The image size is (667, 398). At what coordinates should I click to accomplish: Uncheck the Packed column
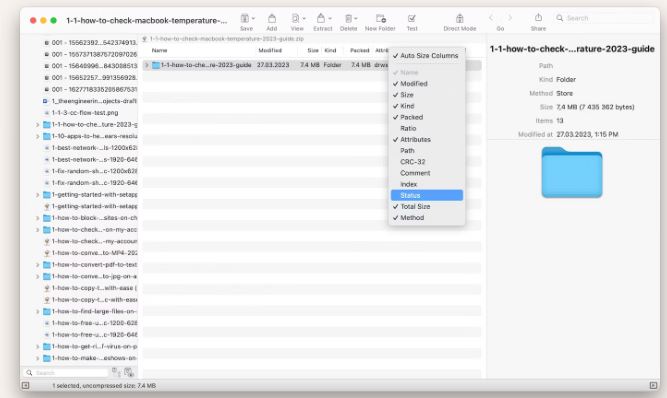(427, 117)
